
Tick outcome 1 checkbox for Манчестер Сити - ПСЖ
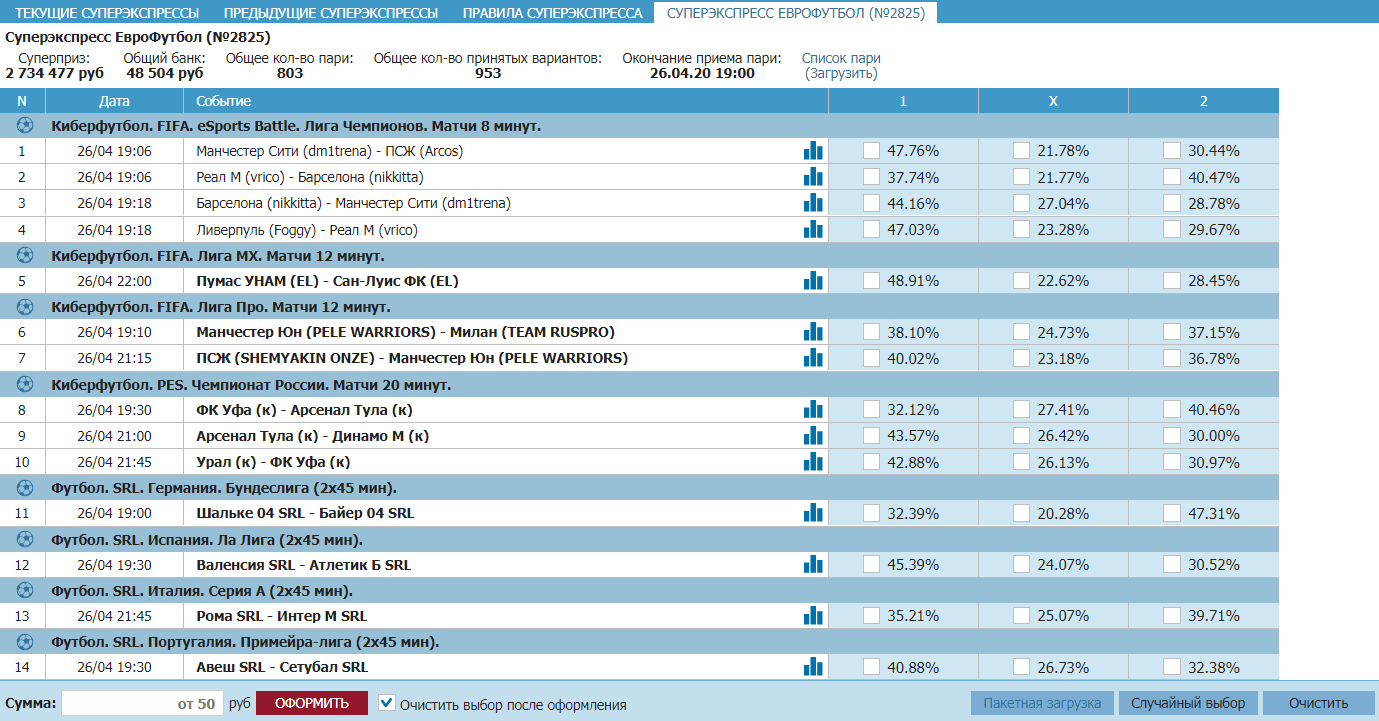(872, 151)
